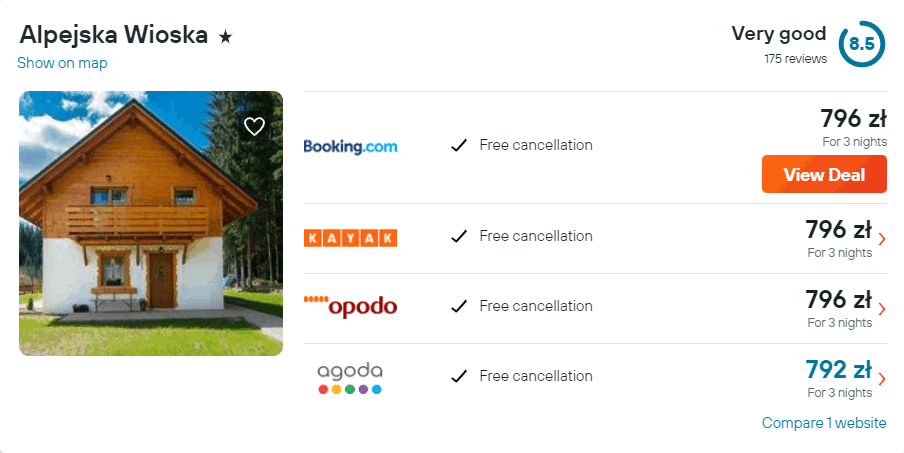This screenshot has height=453, width=904.
Task: Click the 8.5 rating circle
Action: tap(861, 44)
